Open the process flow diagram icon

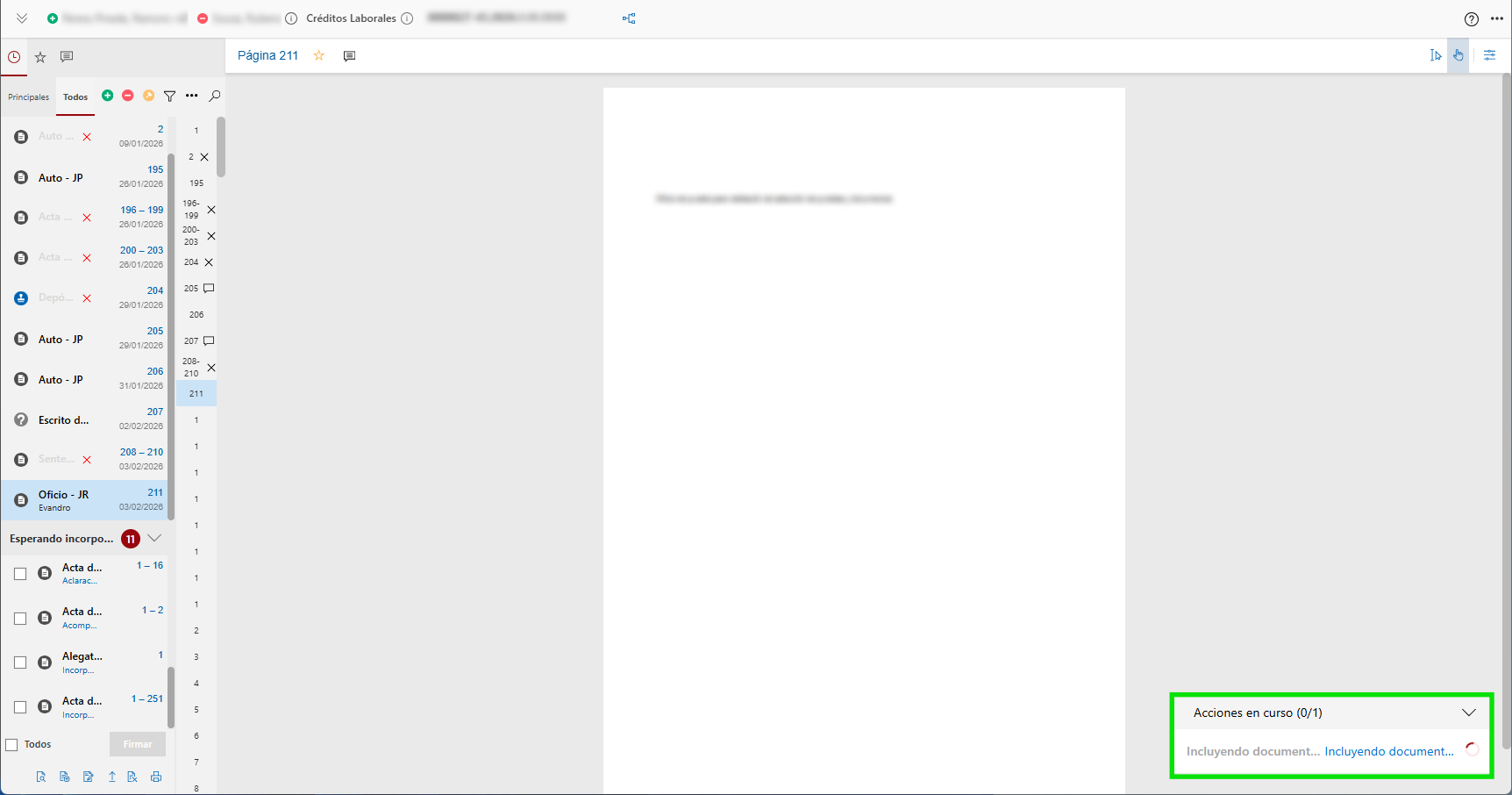[x=629, y=18]
